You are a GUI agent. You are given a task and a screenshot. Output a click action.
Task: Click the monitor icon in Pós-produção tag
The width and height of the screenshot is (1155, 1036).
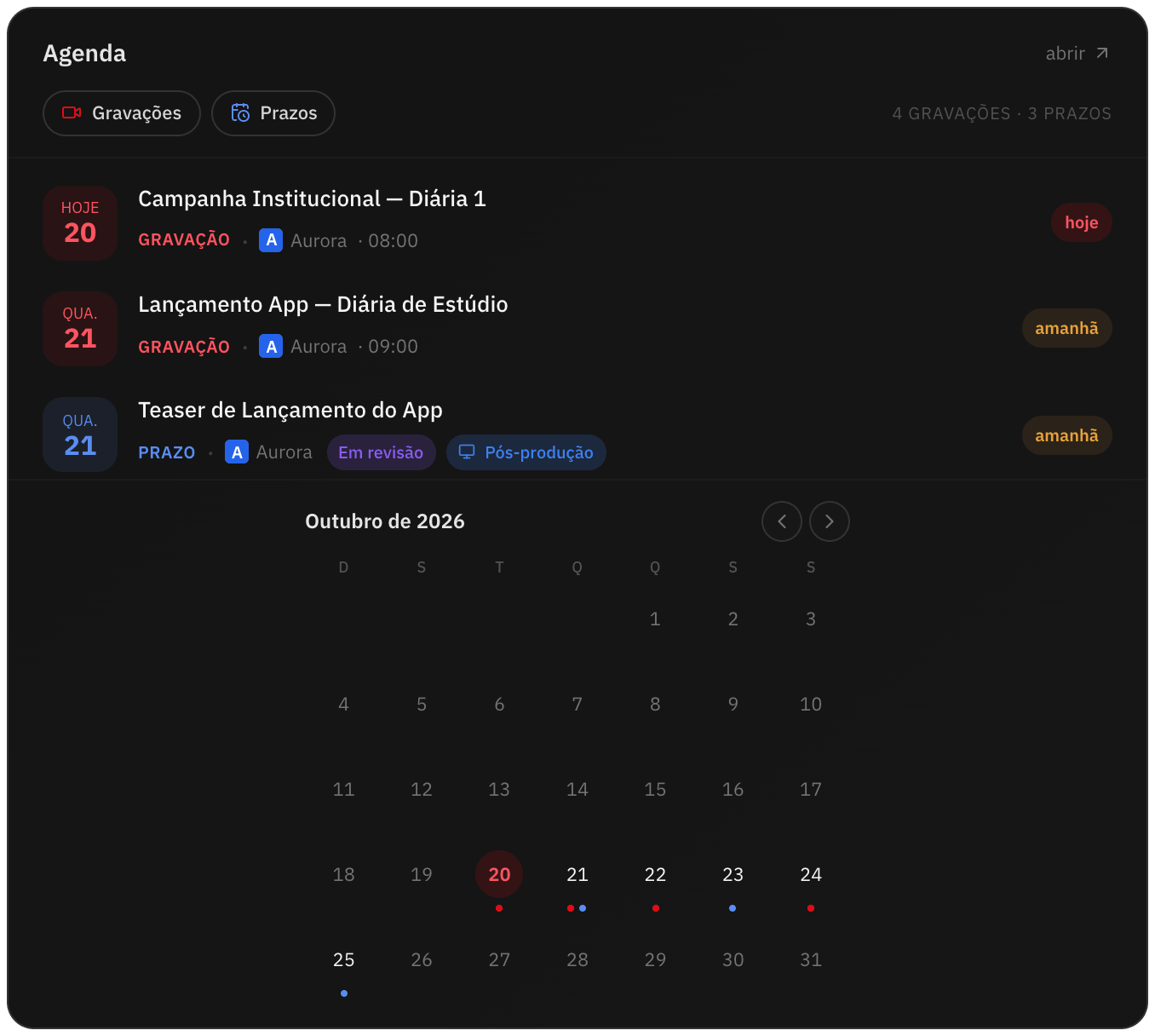(x=467, y=452)
